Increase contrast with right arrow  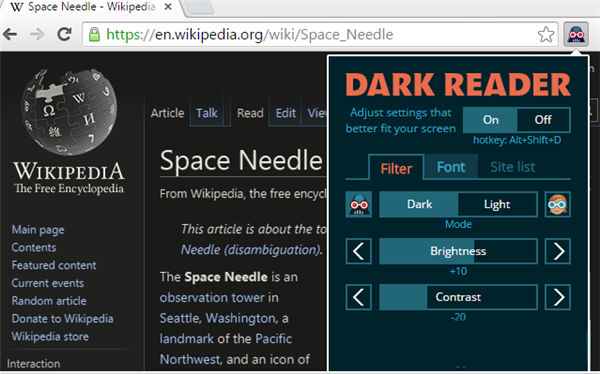558,297
